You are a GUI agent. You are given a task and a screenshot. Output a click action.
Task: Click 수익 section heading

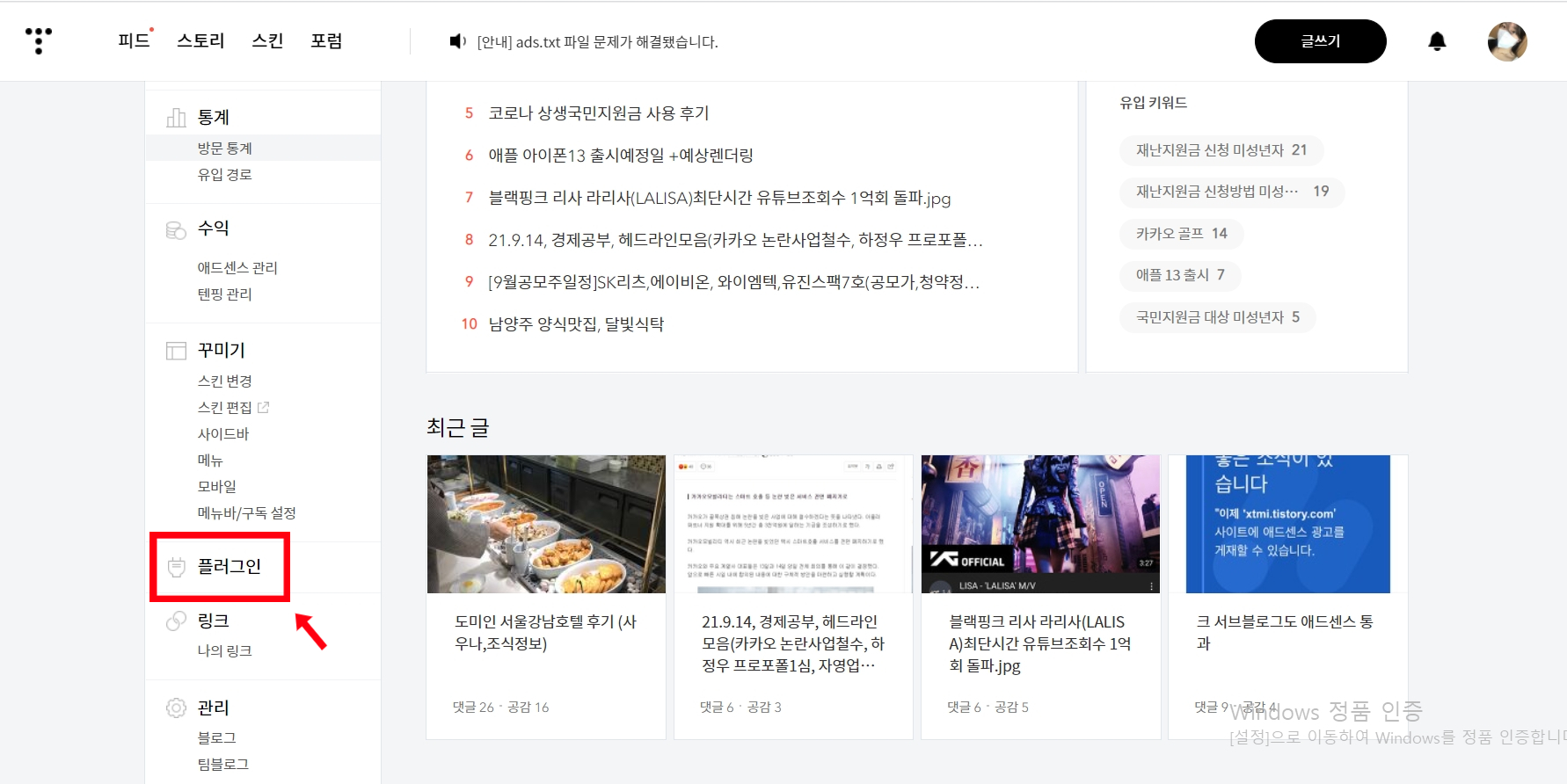pos(213,229)
